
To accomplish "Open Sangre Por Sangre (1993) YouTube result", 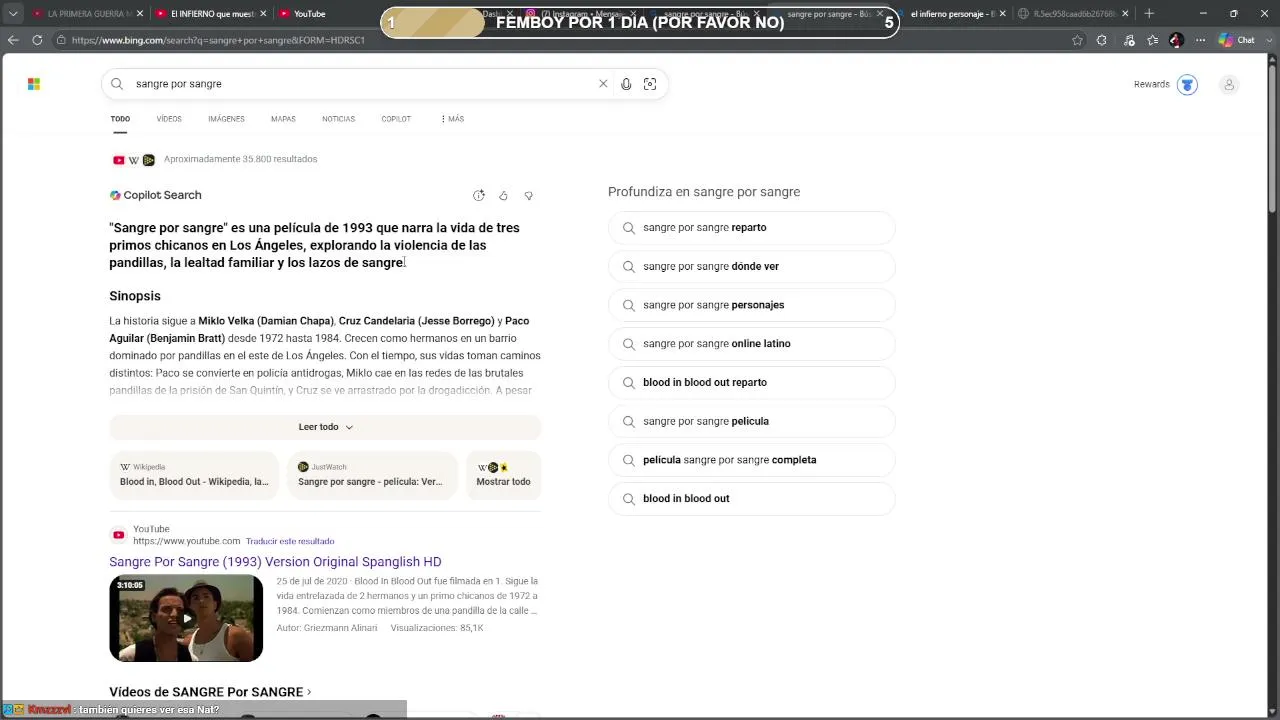I will coord(275,562).
